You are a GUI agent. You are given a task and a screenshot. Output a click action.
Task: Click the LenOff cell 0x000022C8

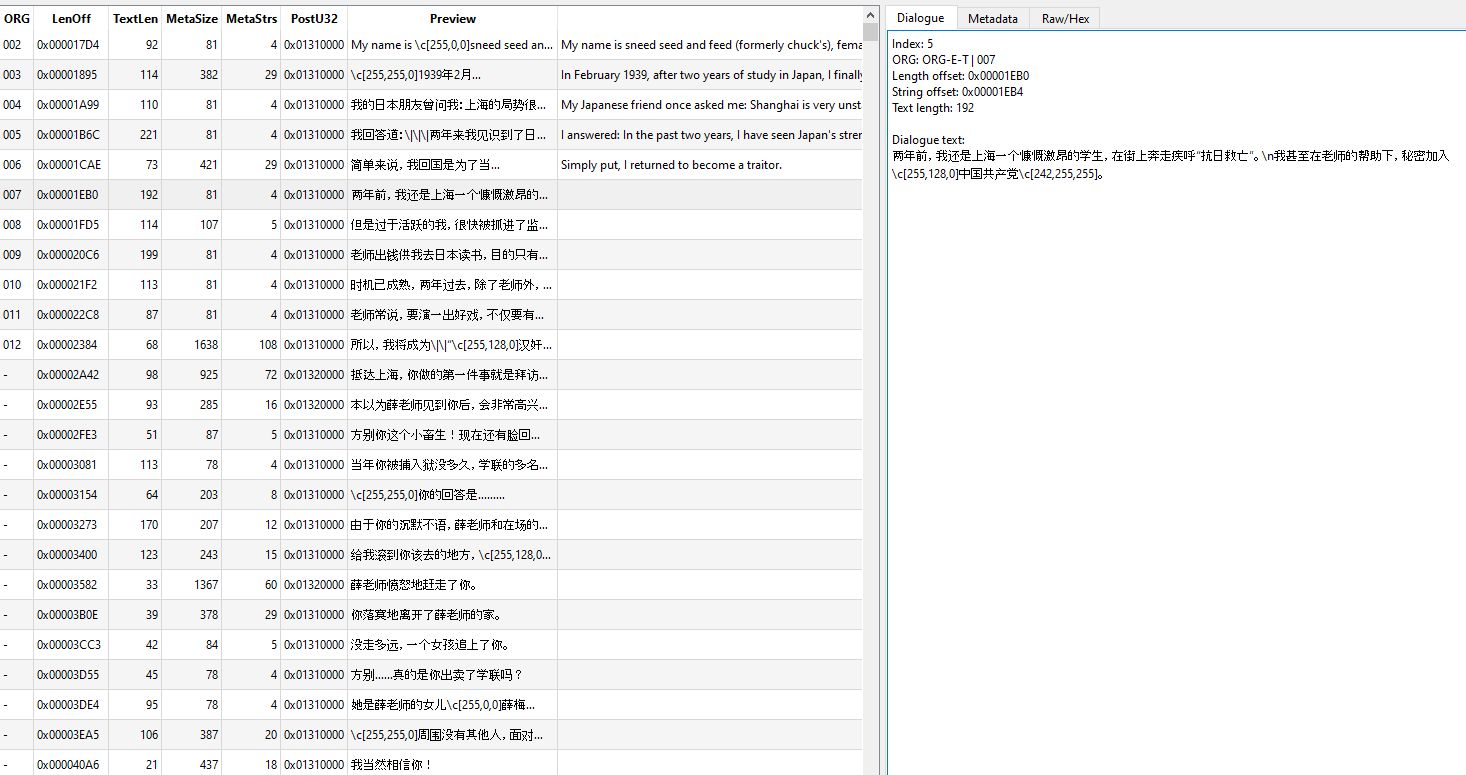[69, 315]
